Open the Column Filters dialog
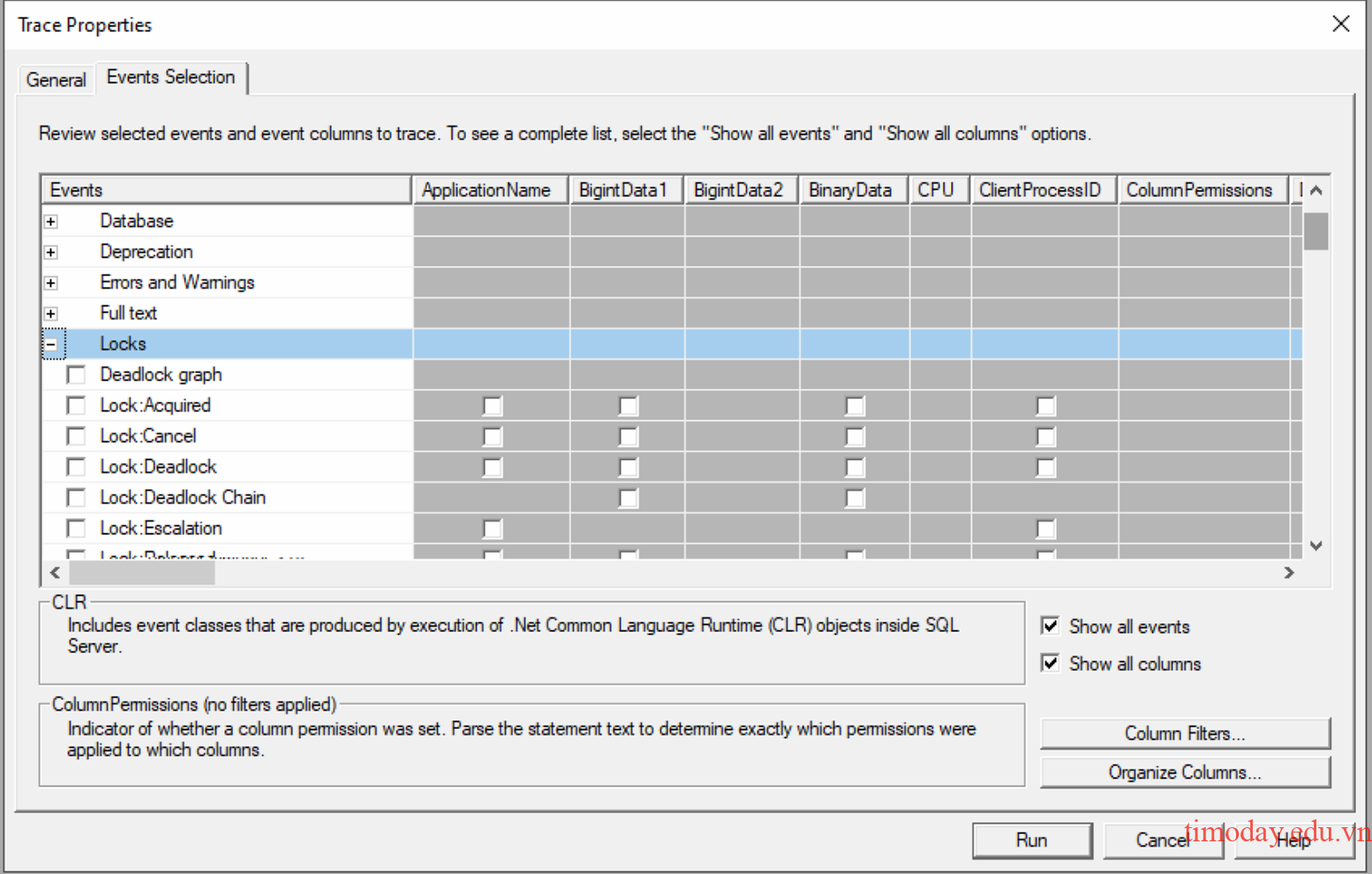1372x874 pixels. point(1184,734)
